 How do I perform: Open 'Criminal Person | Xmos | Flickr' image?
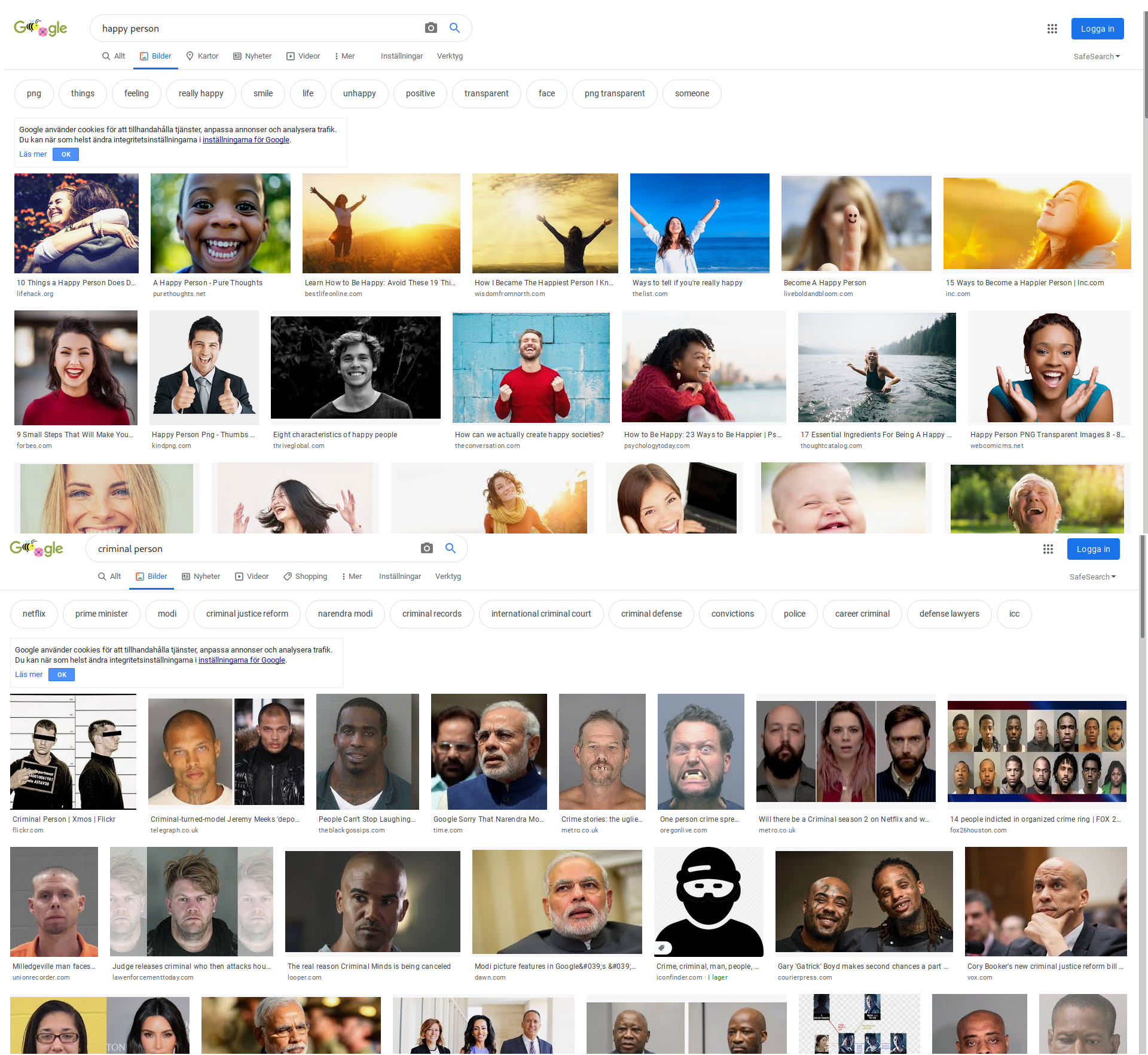74,752
